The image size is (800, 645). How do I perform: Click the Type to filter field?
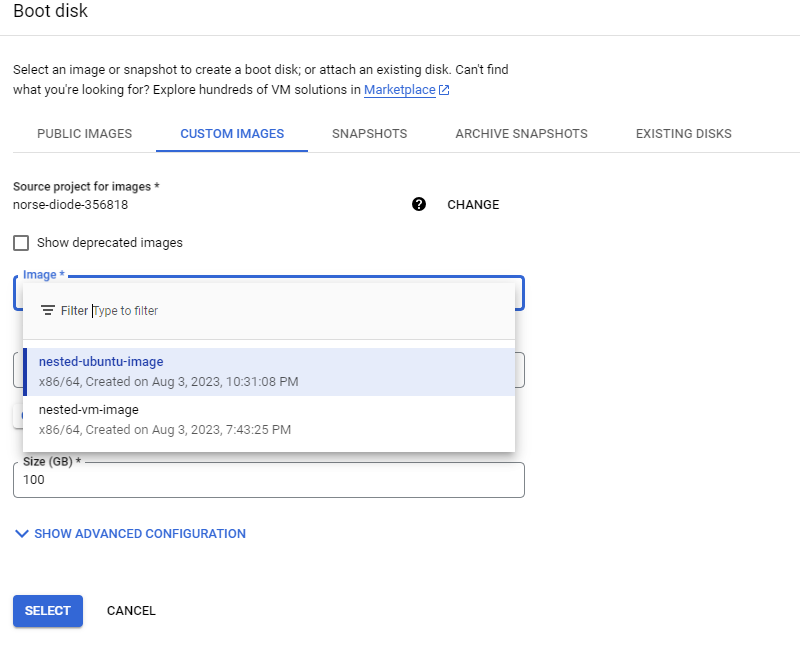click(301, 311)
